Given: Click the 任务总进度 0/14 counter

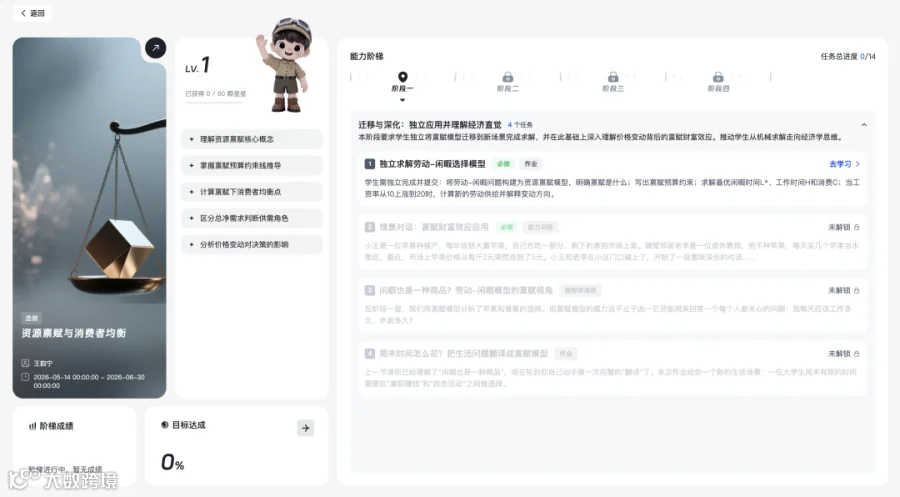Looking at the screenshot, I should (x=848, y=56).
